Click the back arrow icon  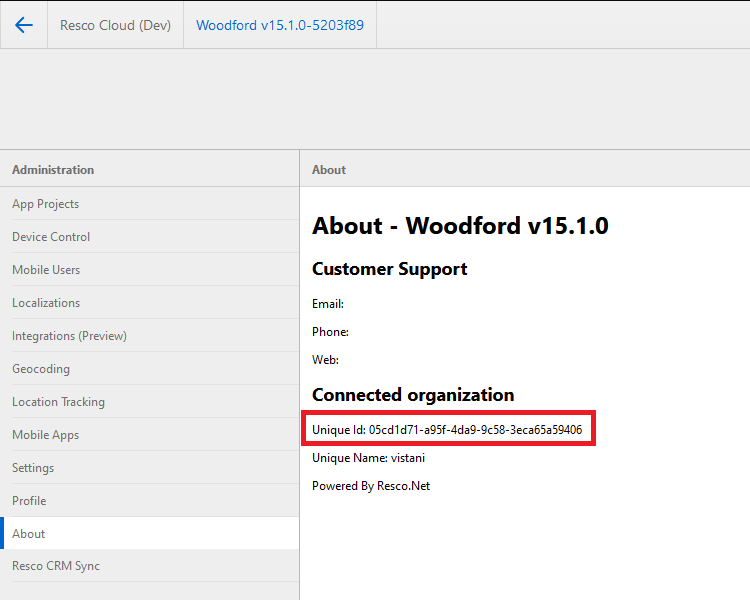tap(24, 25)
